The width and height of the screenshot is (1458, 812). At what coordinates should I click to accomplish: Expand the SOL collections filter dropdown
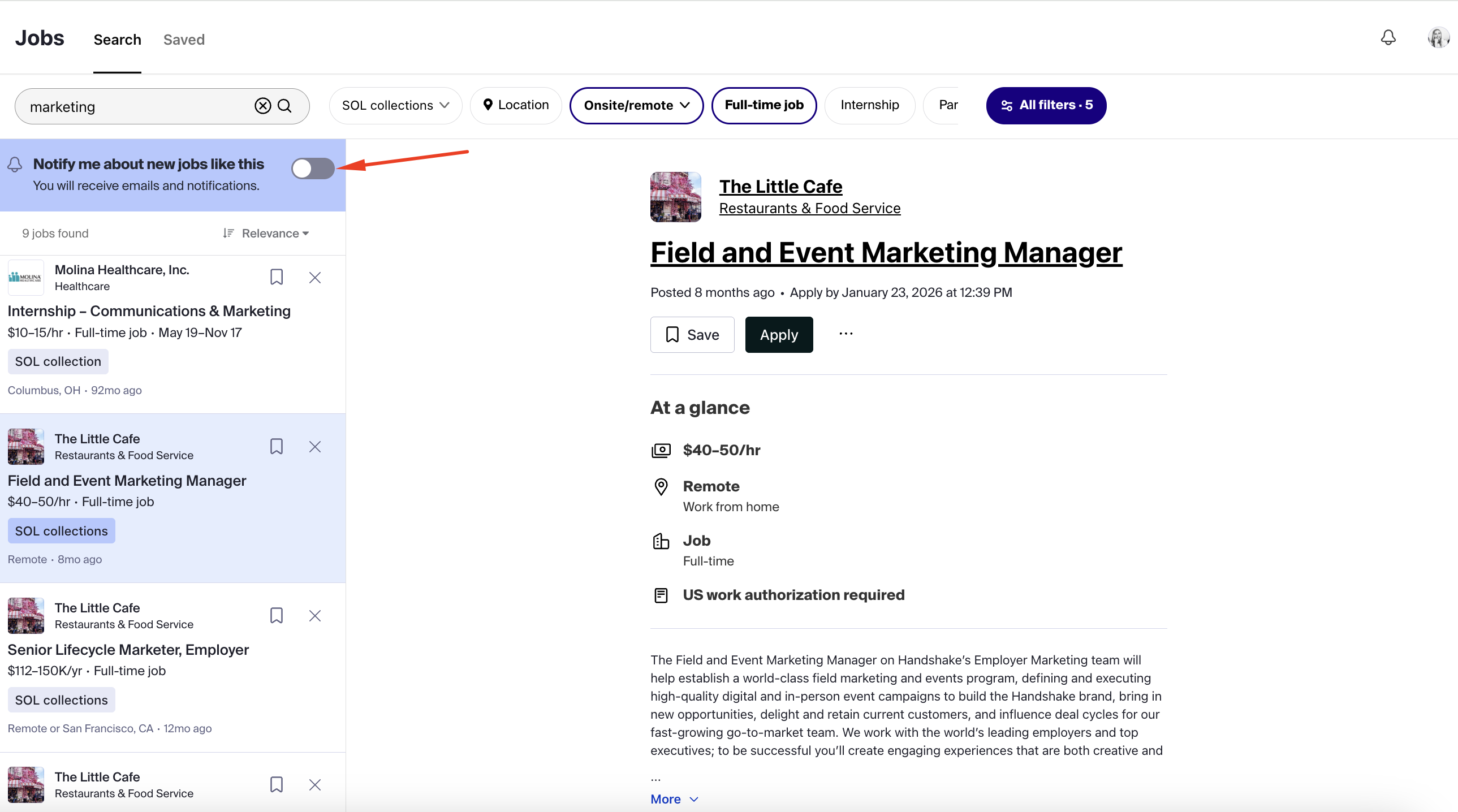[x=395, y=105]
